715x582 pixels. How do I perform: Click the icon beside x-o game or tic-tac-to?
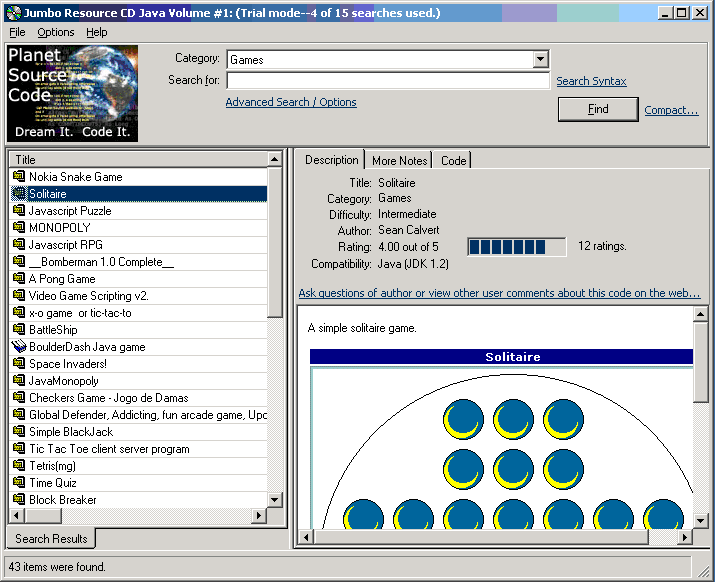pos(19,312)
